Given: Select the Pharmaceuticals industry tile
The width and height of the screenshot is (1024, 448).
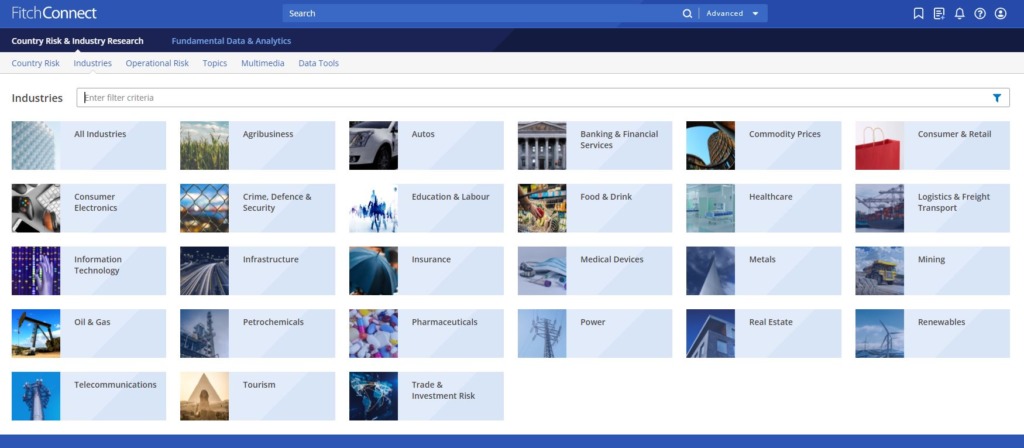Looking at the screenshot, I should pos(426,334).
